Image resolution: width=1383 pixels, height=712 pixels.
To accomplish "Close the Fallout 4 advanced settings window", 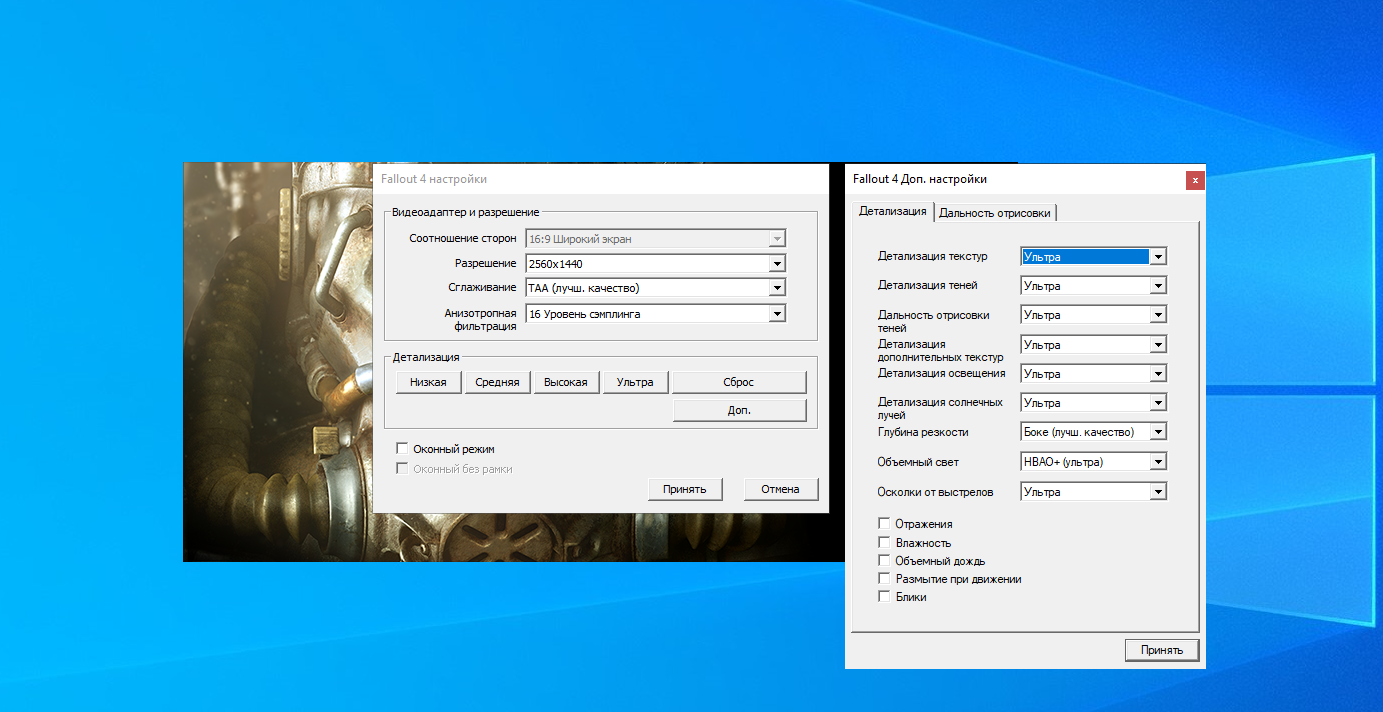I will (1194, 180).
